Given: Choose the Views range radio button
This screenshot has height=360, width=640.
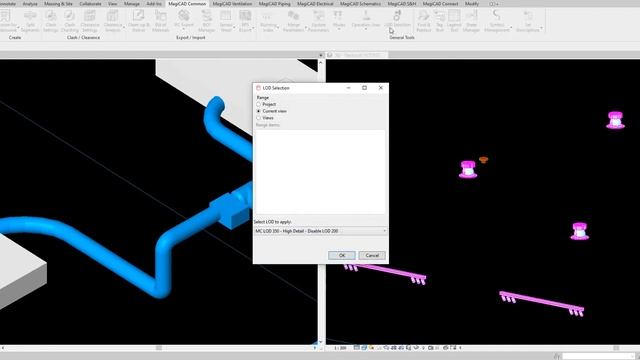Looking at the screenshot, I should (x=258, y=118).
